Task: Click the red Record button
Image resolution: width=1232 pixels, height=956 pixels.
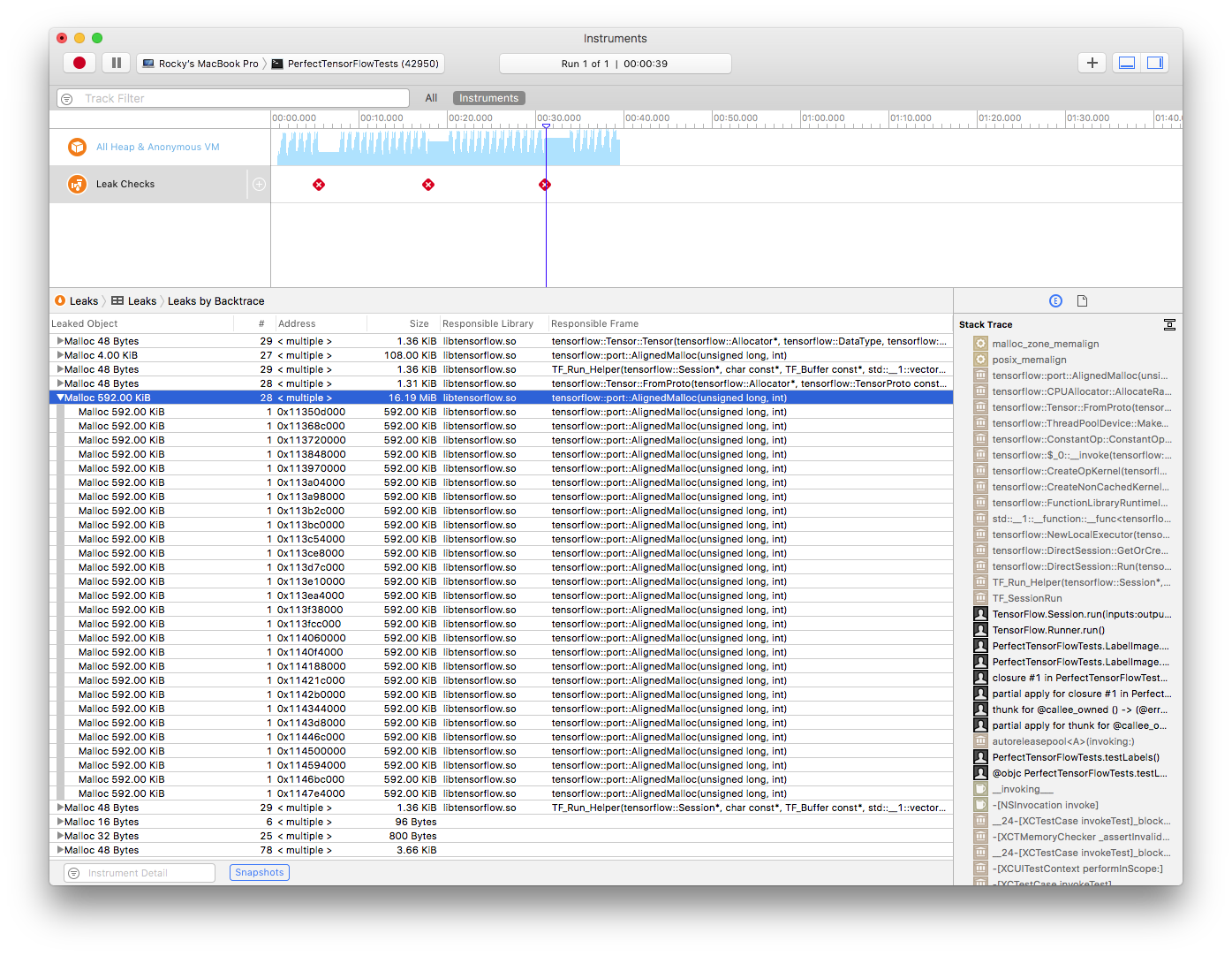Action: (79, 63)
